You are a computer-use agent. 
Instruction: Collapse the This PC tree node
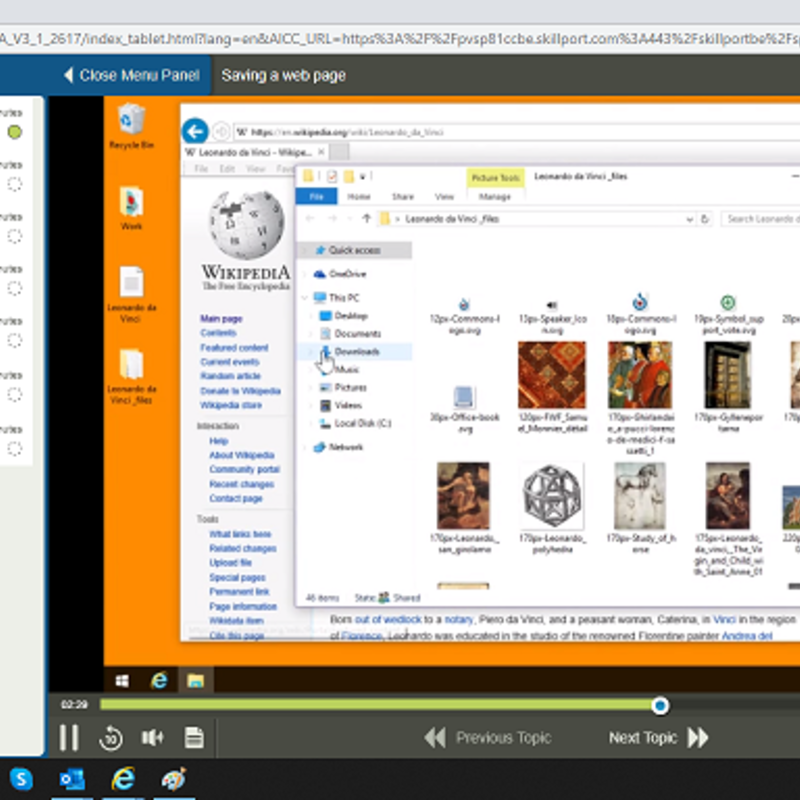coord(305,297)
